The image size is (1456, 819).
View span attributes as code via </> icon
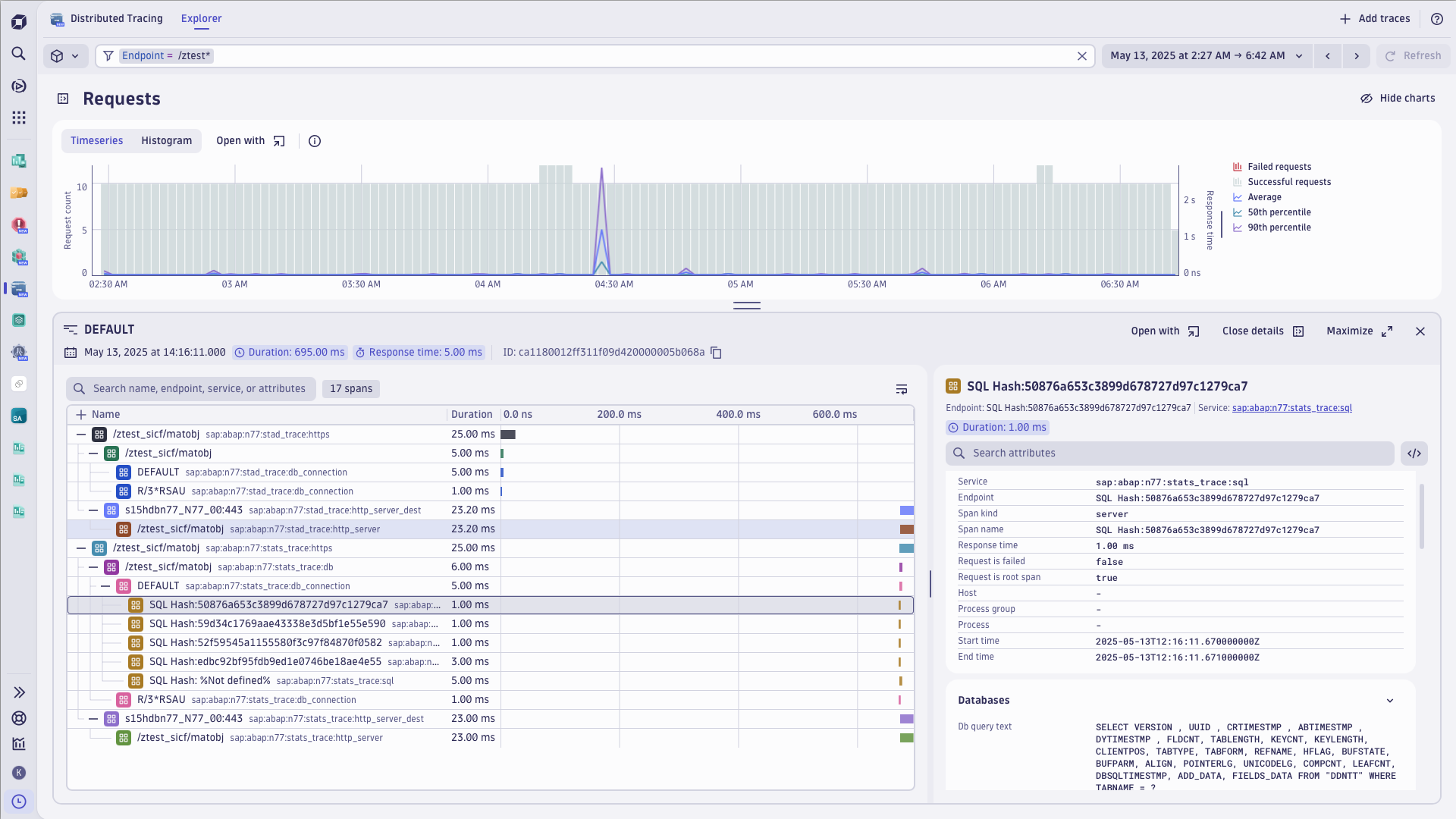(x=1415, y=453)
